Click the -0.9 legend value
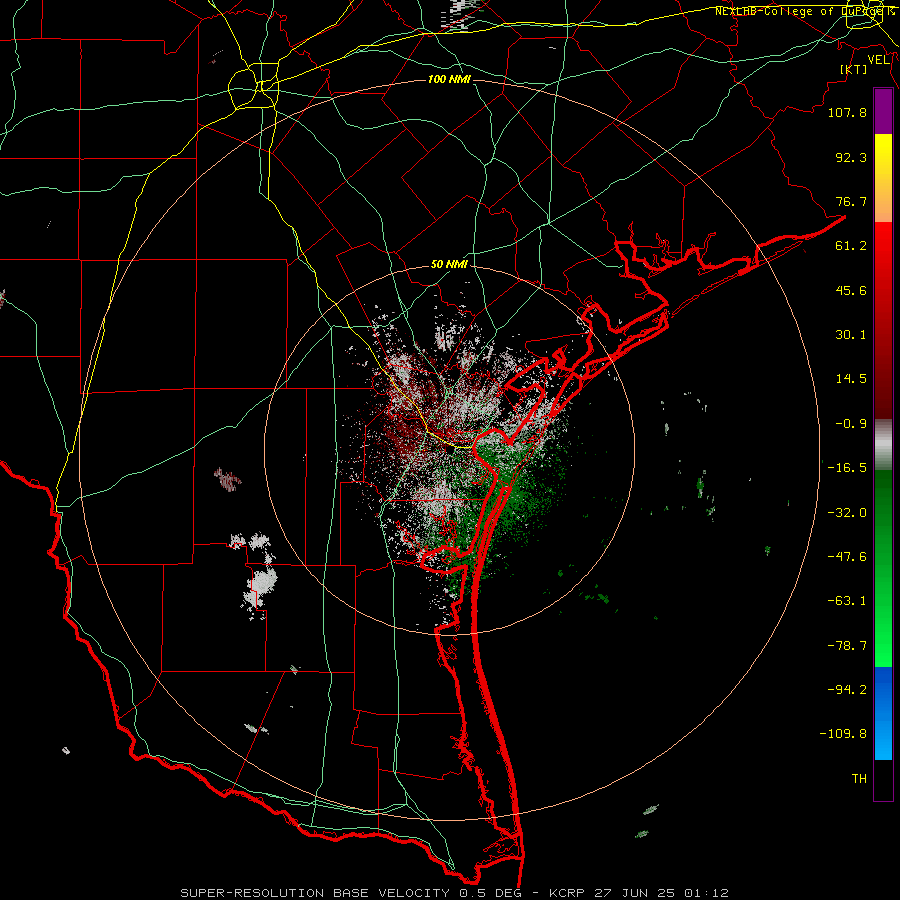Image resolution: width=900 pixels, height=900 pixels. (851, 424)
